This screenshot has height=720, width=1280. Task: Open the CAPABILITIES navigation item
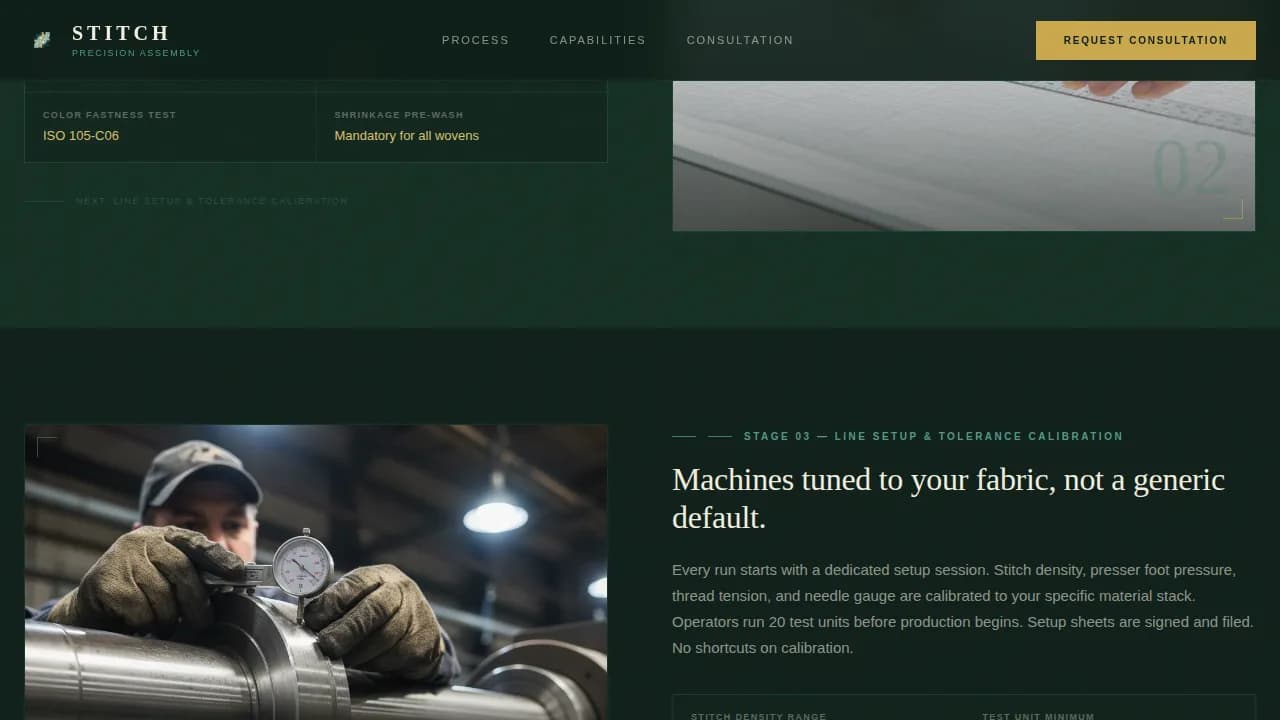click(x=597, y=40)
